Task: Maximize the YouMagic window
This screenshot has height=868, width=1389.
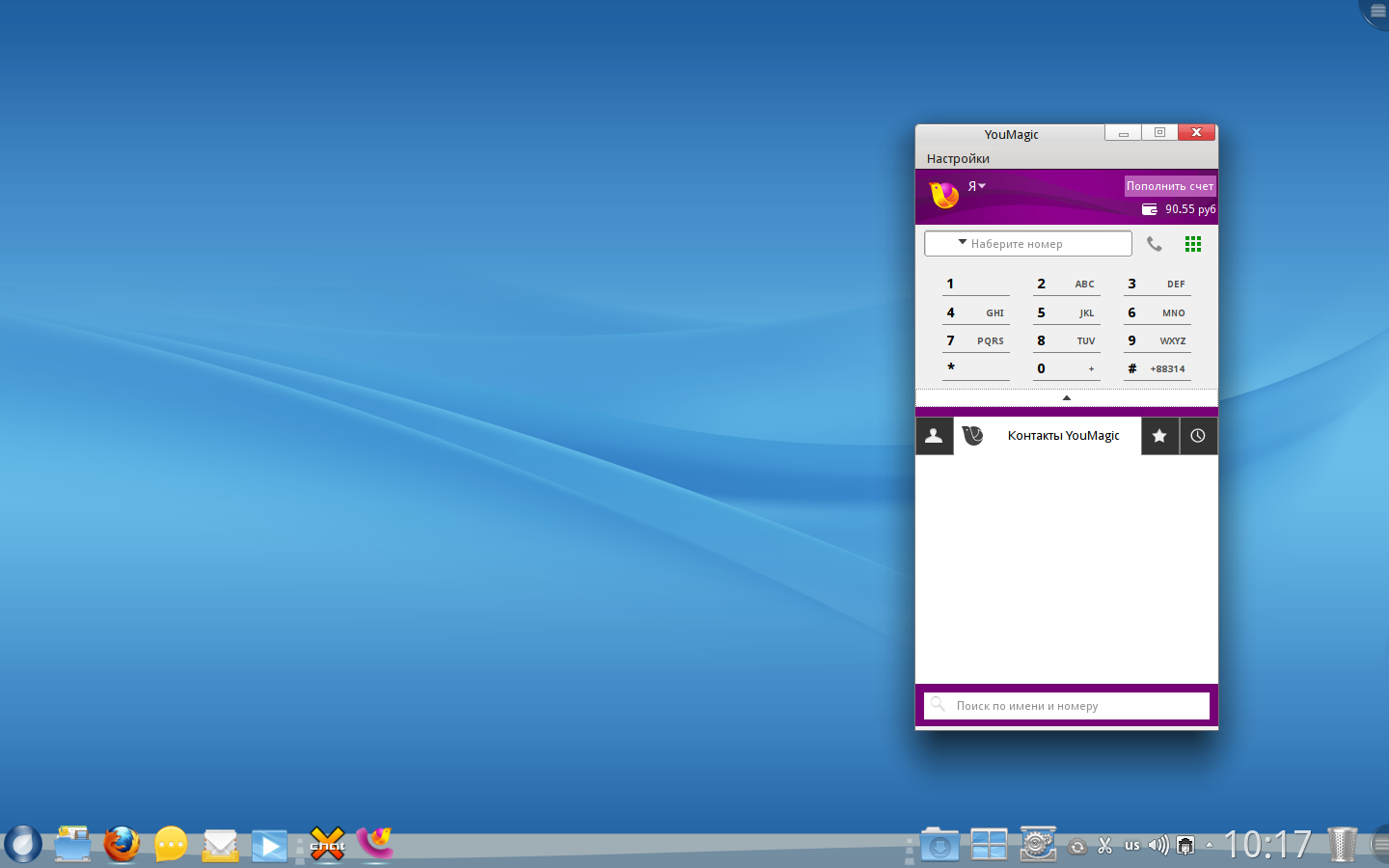Action: click(x=1159, y=133)
